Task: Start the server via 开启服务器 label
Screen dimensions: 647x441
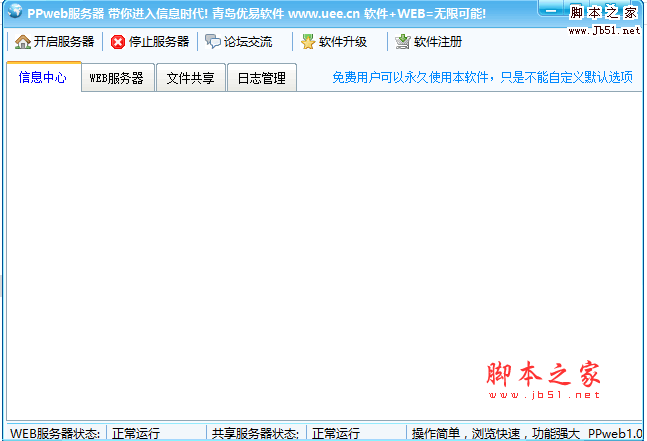Action: [64, 42]
